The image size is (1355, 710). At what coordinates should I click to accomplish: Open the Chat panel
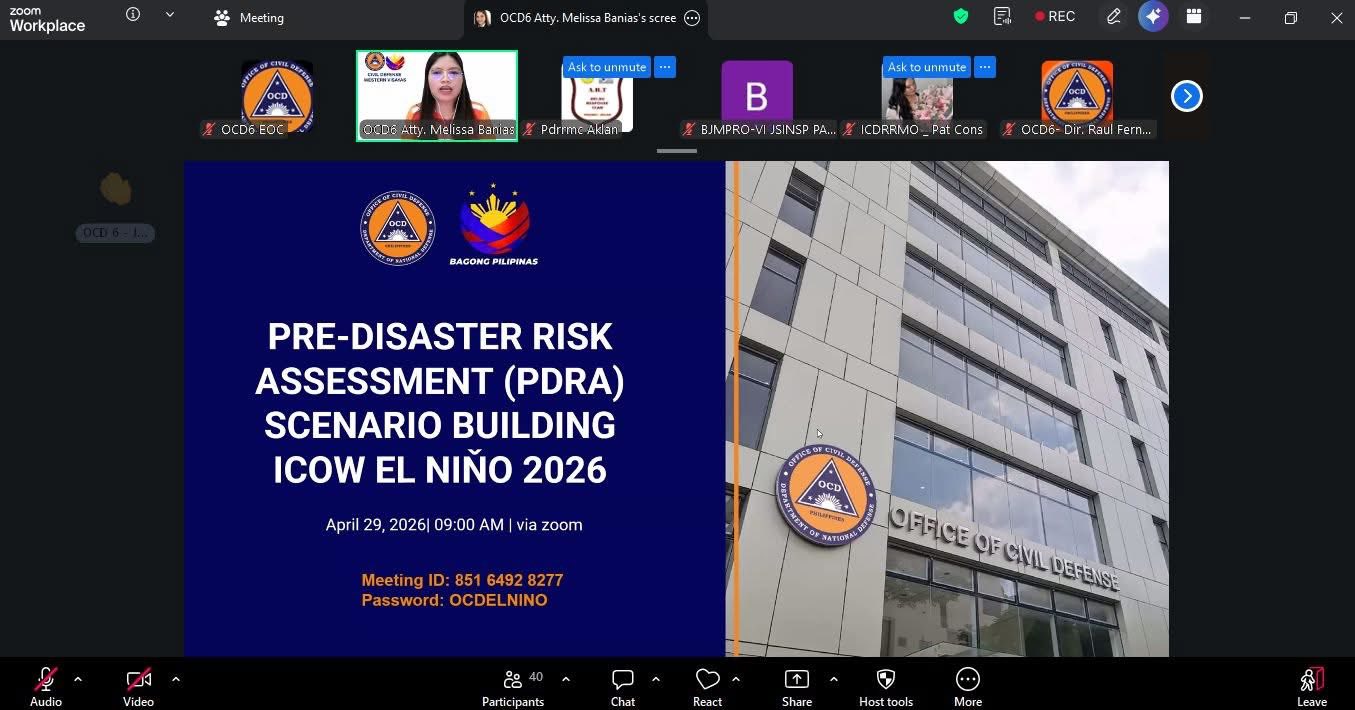622,685
